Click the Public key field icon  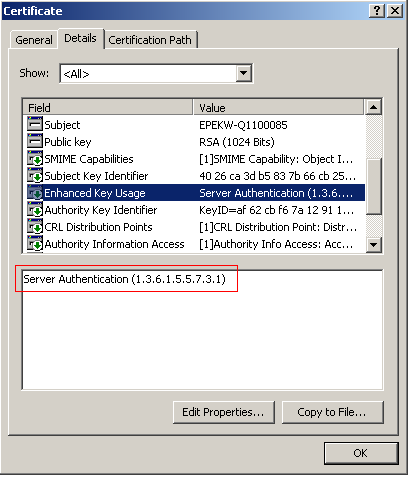pos(35,141)
